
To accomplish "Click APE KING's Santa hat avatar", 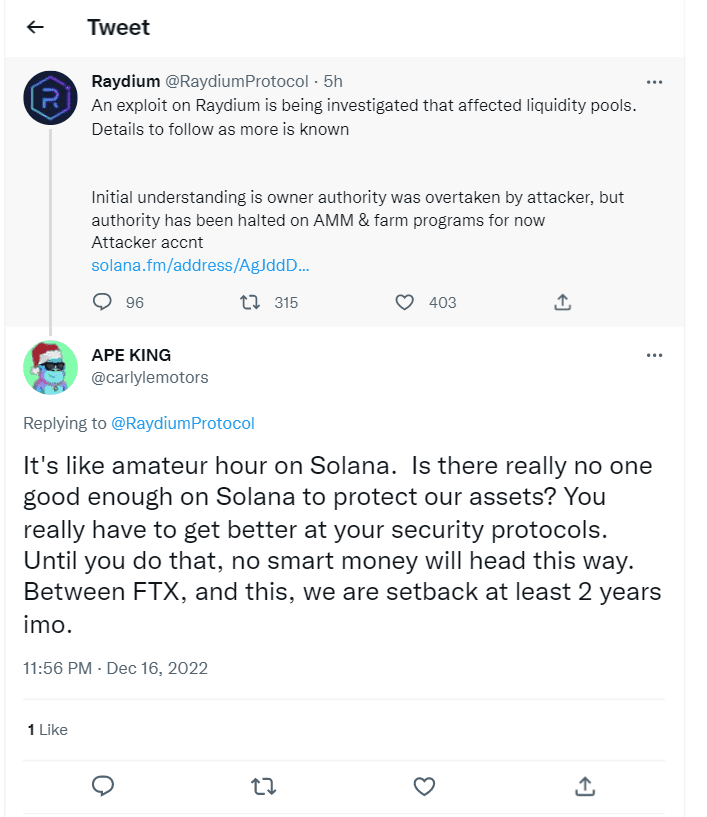I will coord(50,368).
